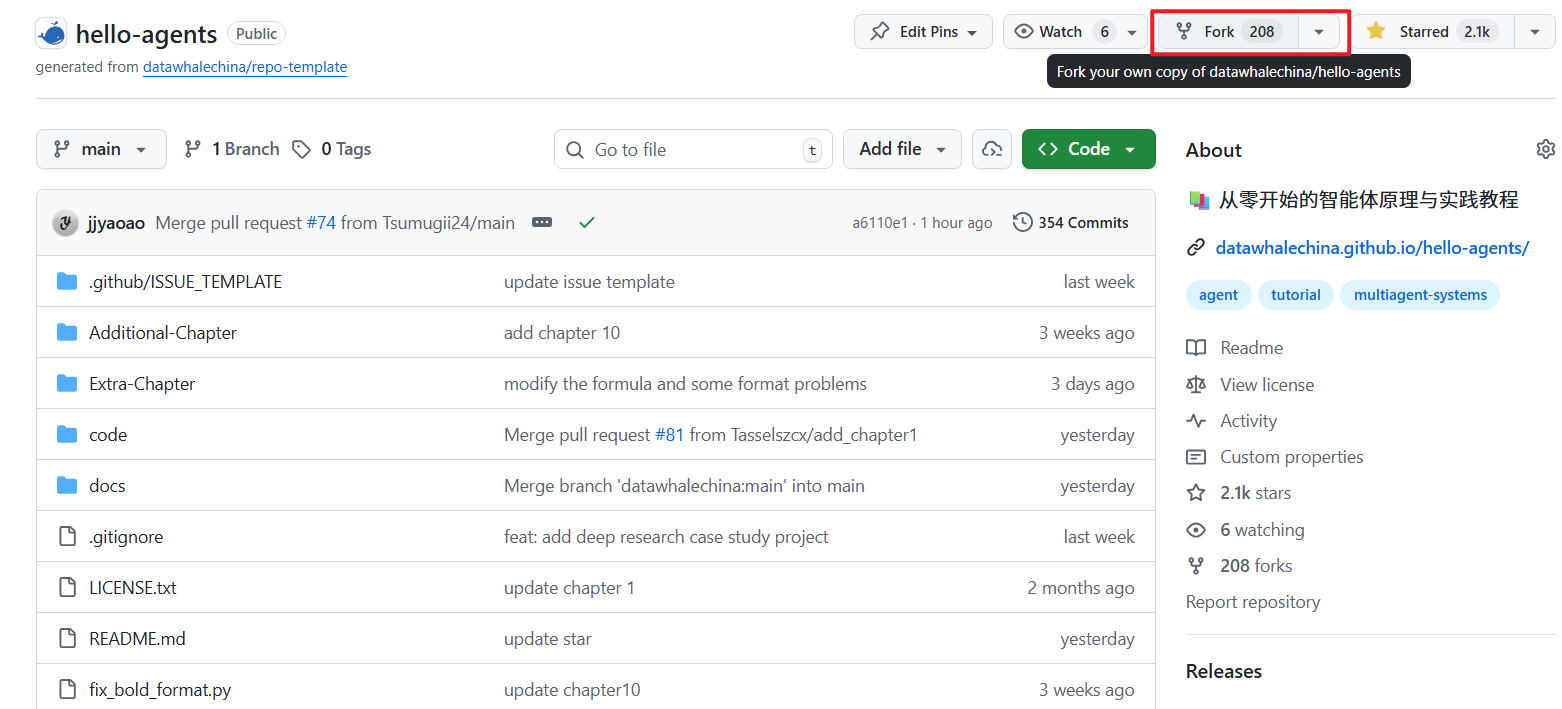The width and height of the screenshot is (1562, 709).
Task: Open the main branch dropdown
Action: (x=100, y=149)
